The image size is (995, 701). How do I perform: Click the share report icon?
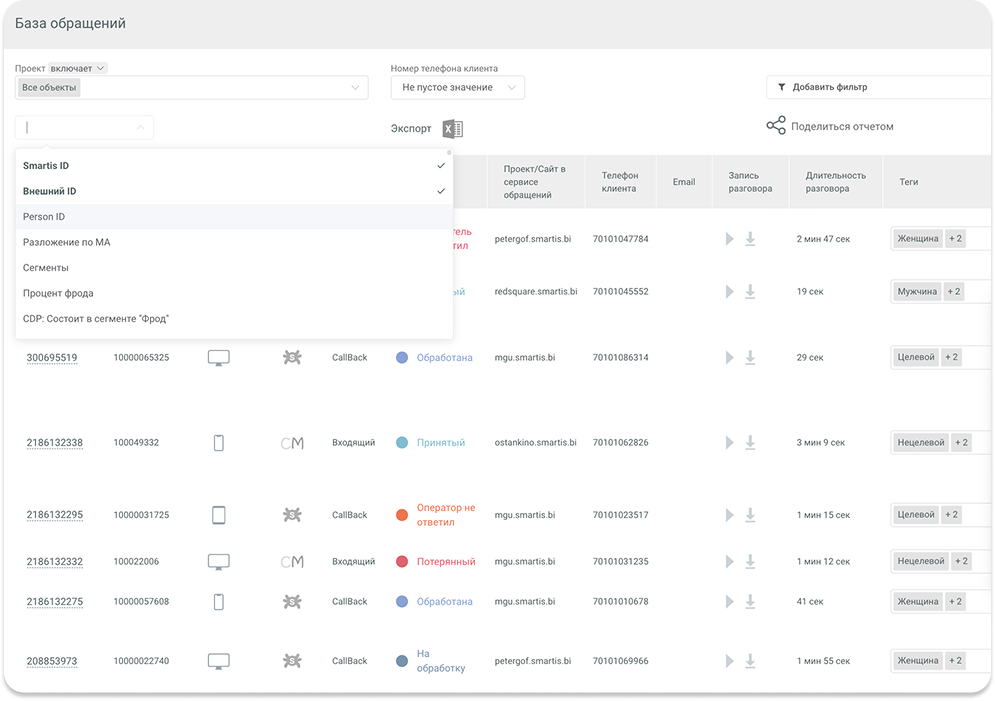[776, 126]
